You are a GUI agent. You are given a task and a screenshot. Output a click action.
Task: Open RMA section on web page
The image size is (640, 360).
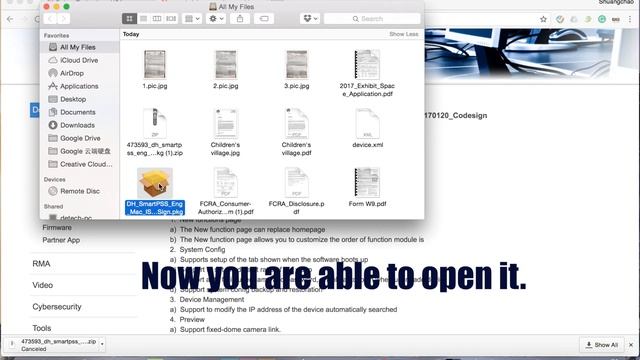[x=41, y=264]
